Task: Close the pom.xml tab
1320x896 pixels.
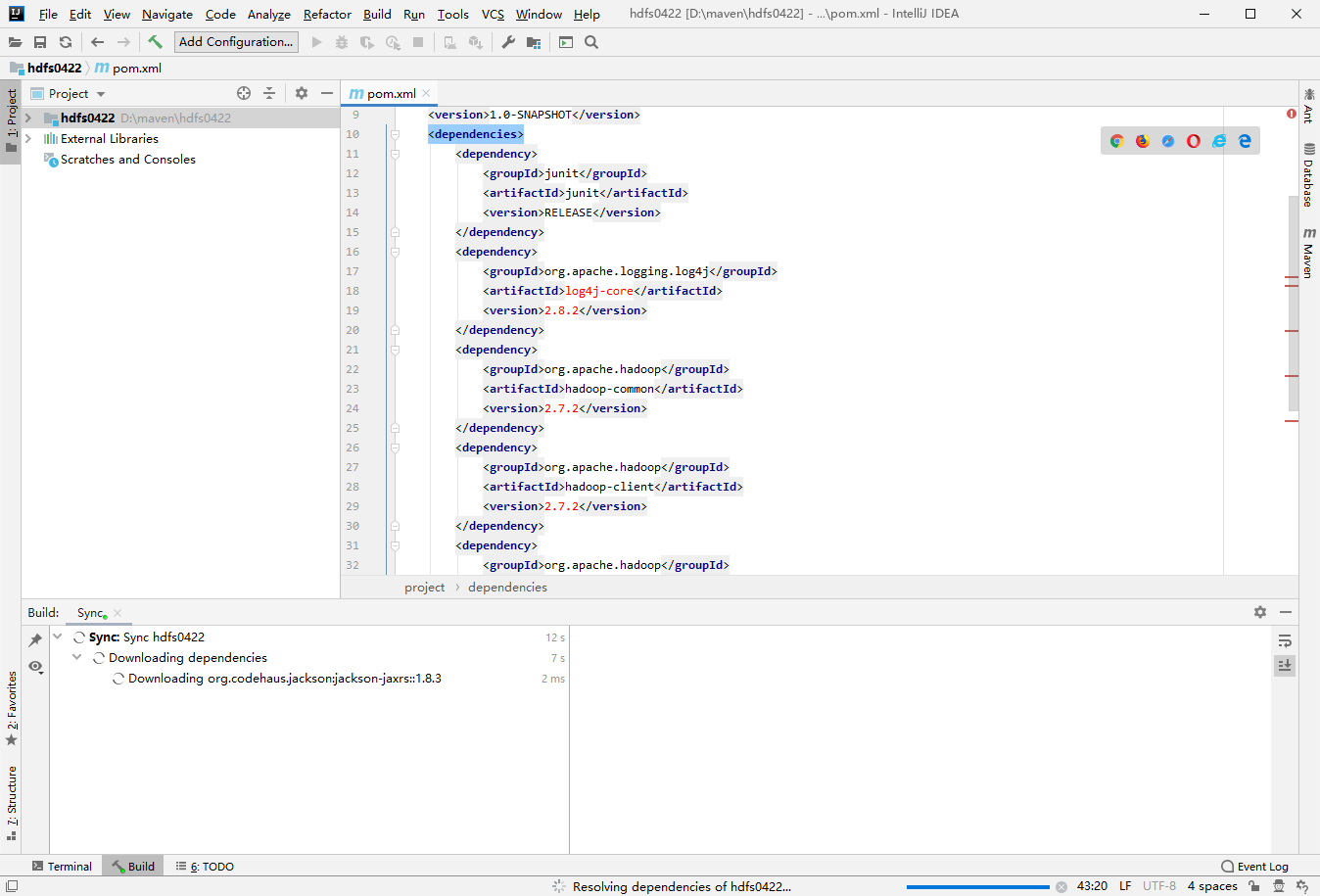Action: tap(426, 93)
